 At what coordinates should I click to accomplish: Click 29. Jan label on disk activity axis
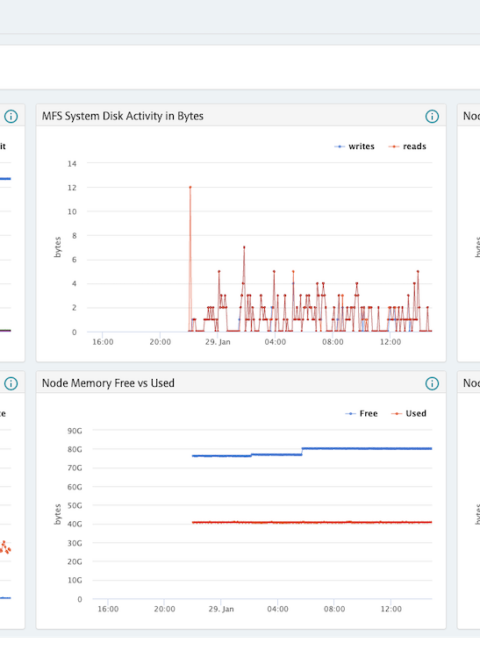(218, 342)
